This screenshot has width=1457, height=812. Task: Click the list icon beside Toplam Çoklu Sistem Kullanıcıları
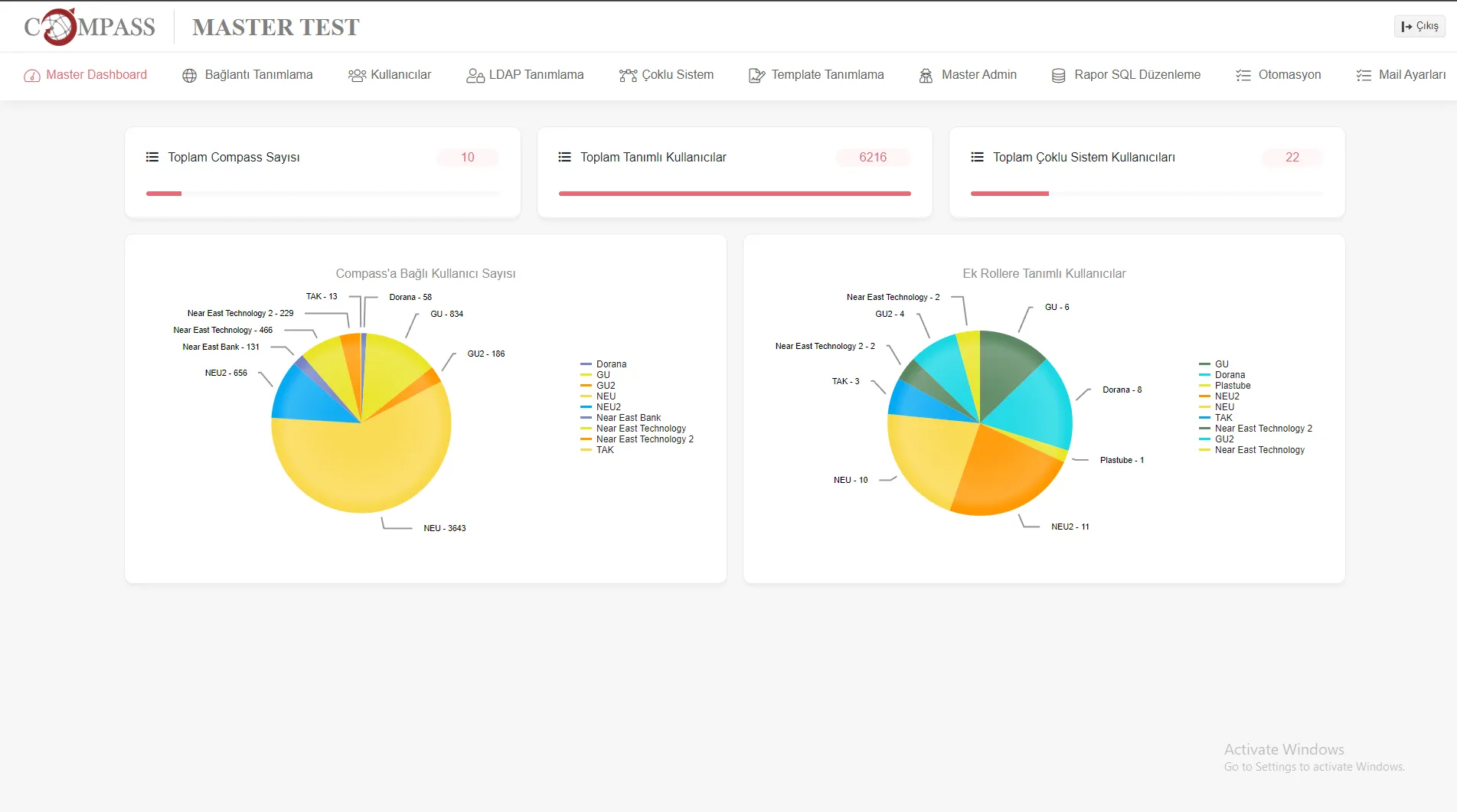(x=977, y=157)
